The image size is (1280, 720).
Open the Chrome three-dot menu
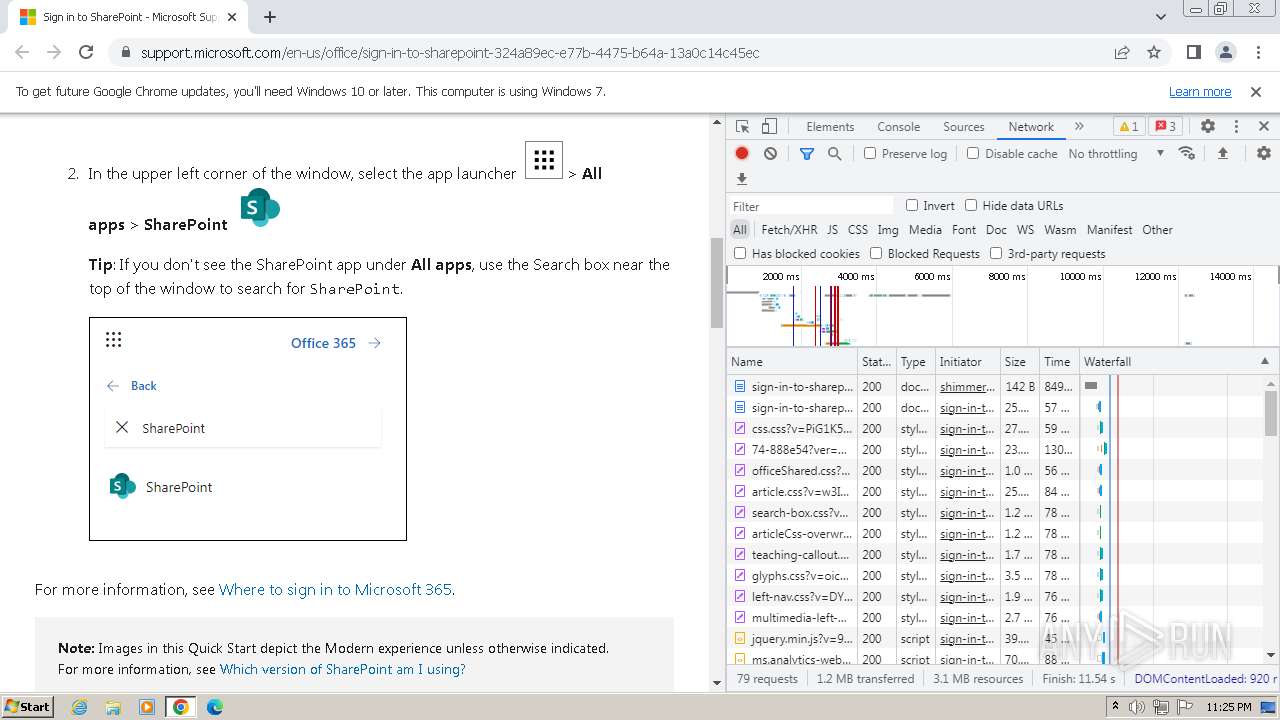[1257, 52]
